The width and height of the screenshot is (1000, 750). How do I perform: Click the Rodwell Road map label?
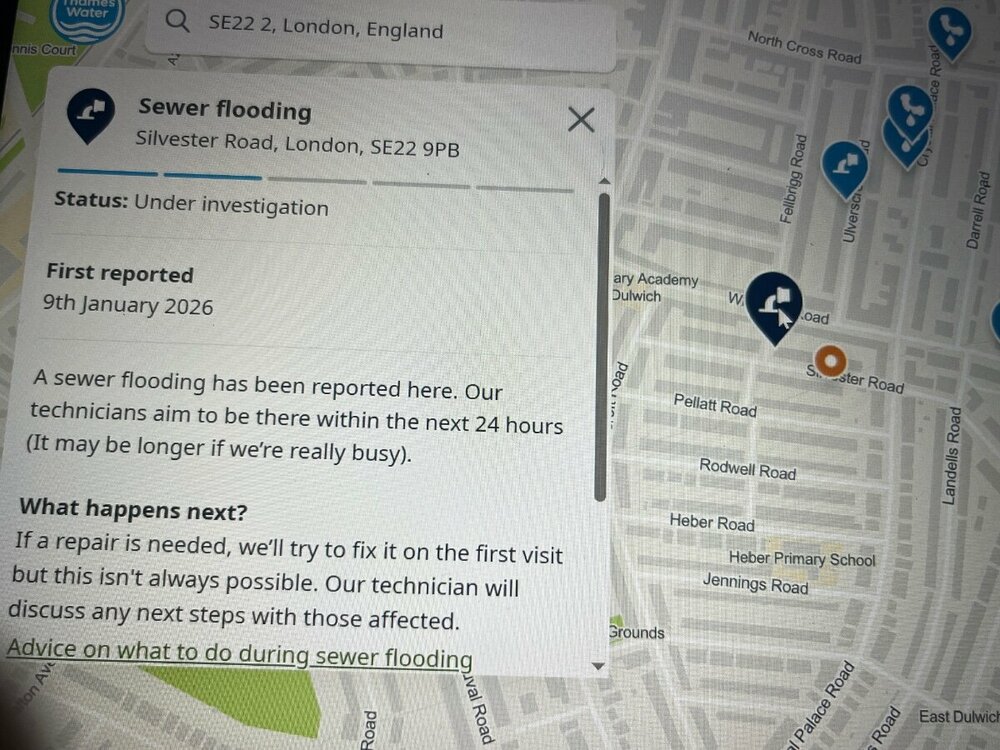tap(747, 469)
